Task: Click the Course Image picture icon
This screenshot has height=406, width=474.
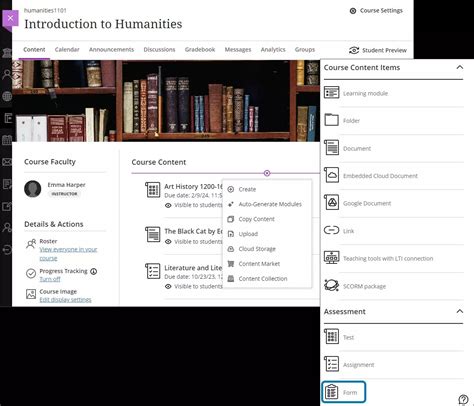Action: click(x=31, y=294)
